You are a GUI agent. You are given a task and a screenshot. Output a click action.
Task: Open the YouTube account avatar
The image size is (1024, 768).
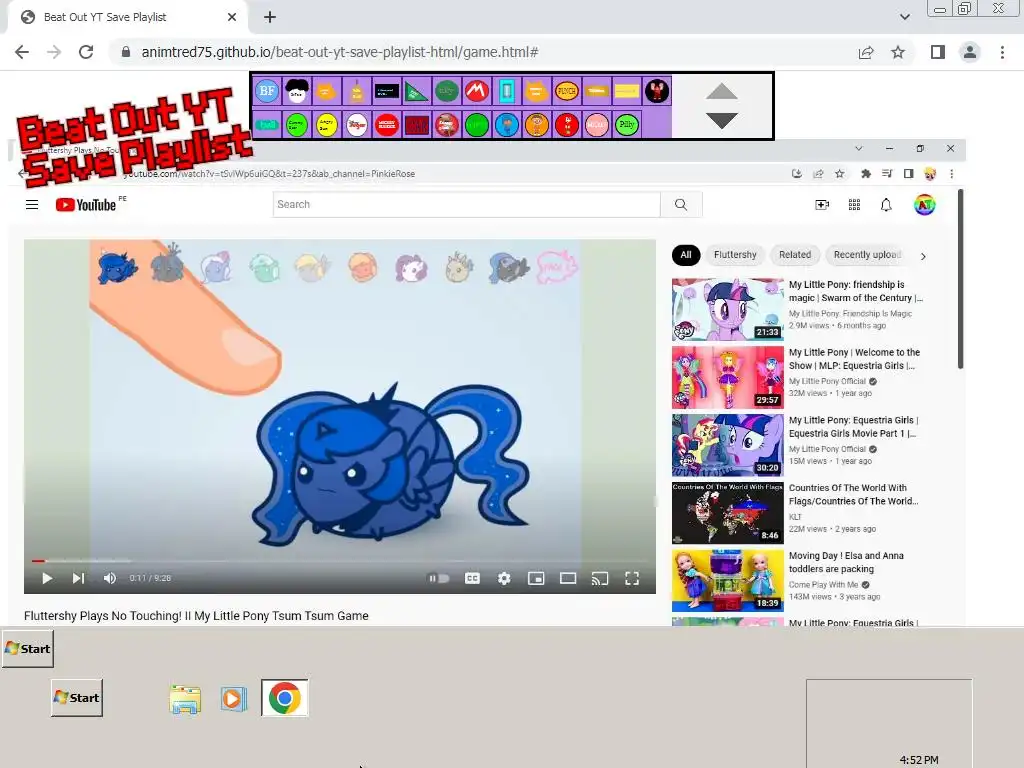tap(924, 205)
